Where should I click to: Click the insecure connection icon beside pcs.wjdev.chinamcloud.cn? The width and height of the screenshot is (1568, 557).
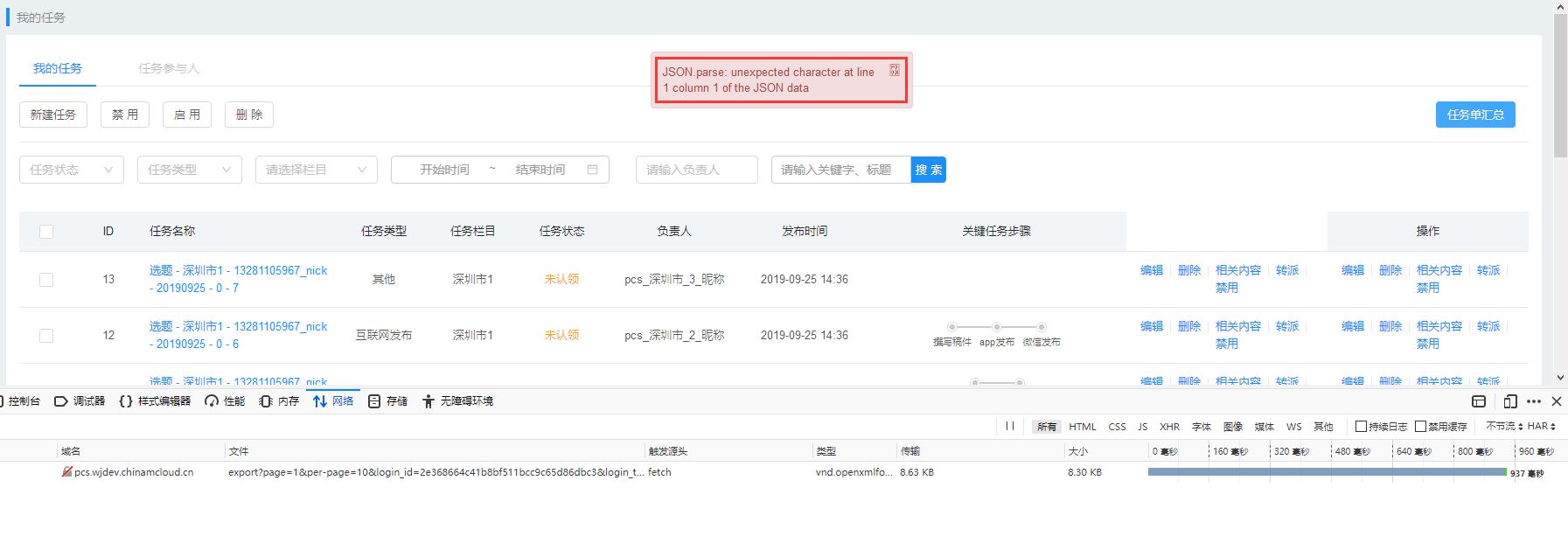[x=66, y=472]
